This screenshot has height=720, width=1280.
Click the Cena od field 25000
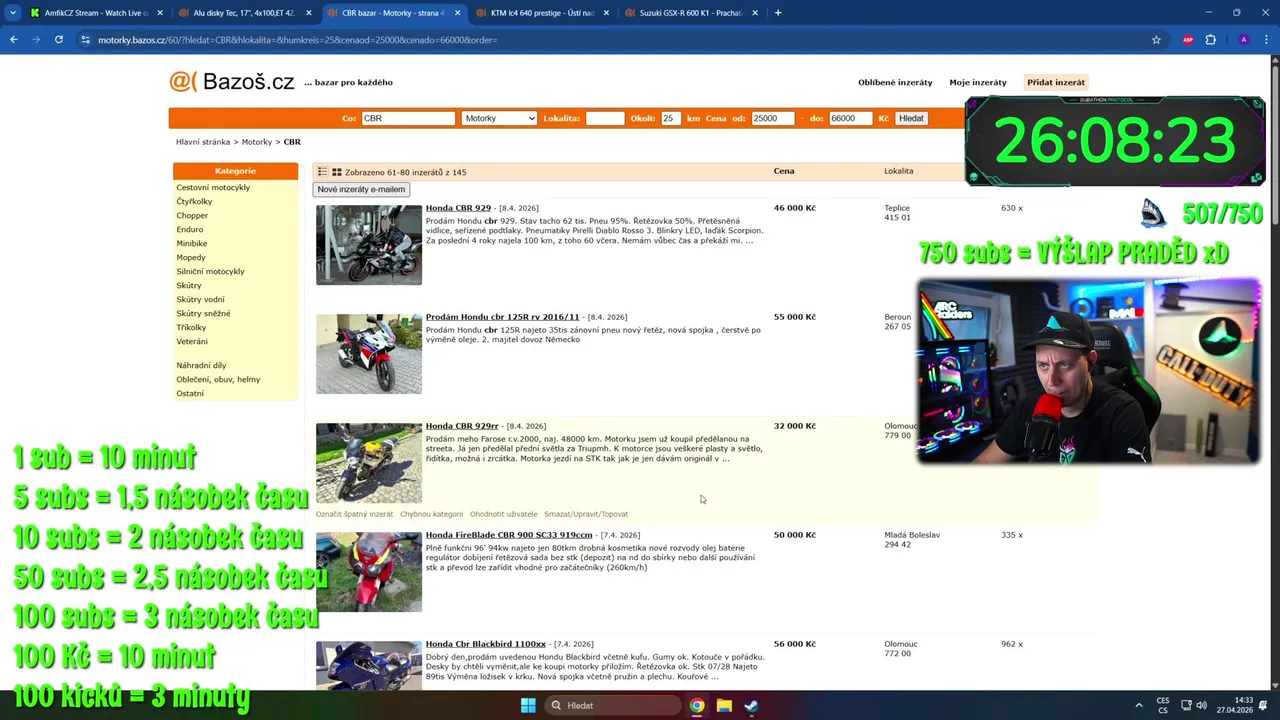coord(772,118)
